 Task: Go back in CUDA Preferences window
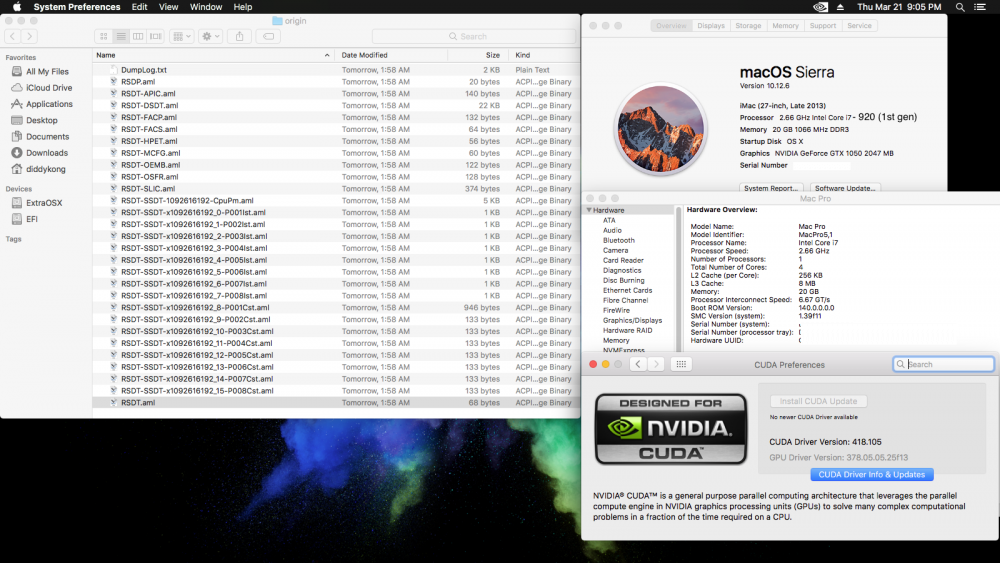point(638,364)
